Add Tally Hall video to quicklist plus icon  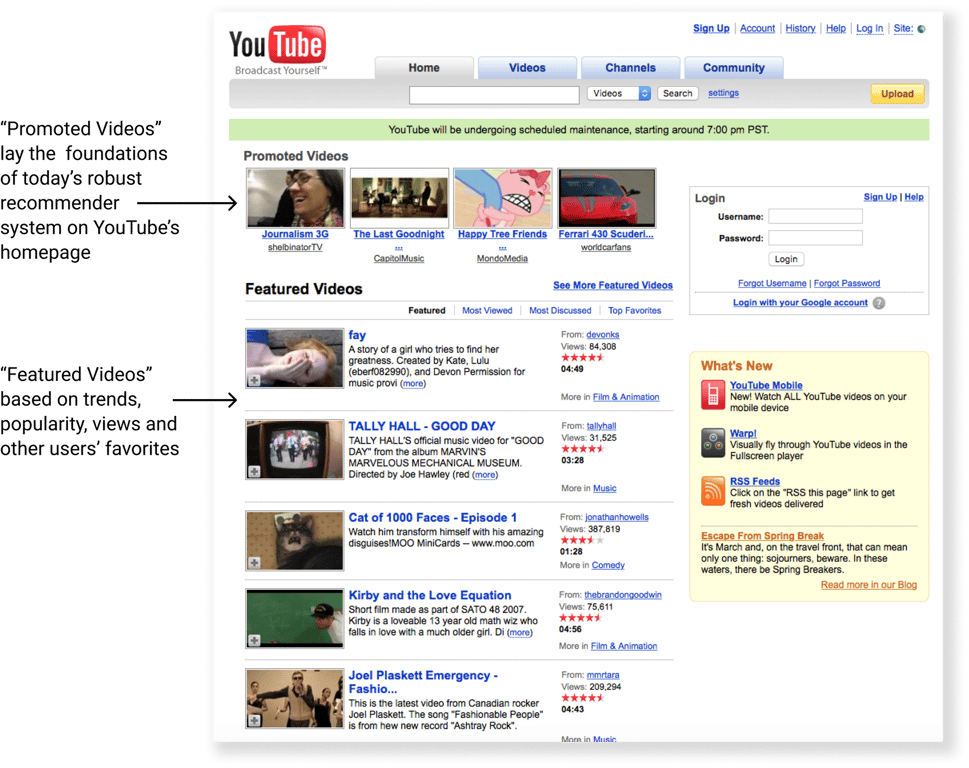click(x=254, y=471)
